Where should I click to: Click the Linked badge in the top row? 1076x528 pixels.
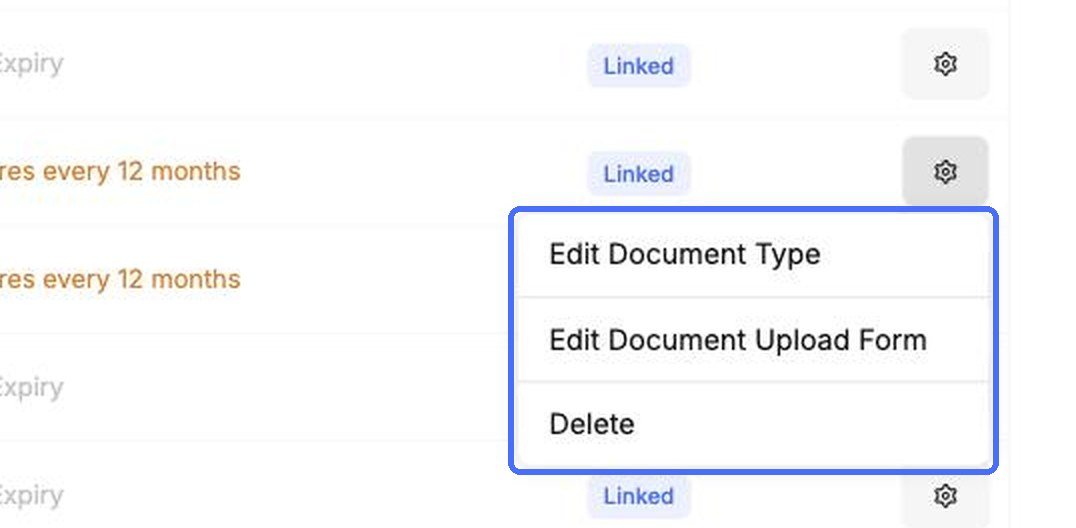click(x=638, y=66)
